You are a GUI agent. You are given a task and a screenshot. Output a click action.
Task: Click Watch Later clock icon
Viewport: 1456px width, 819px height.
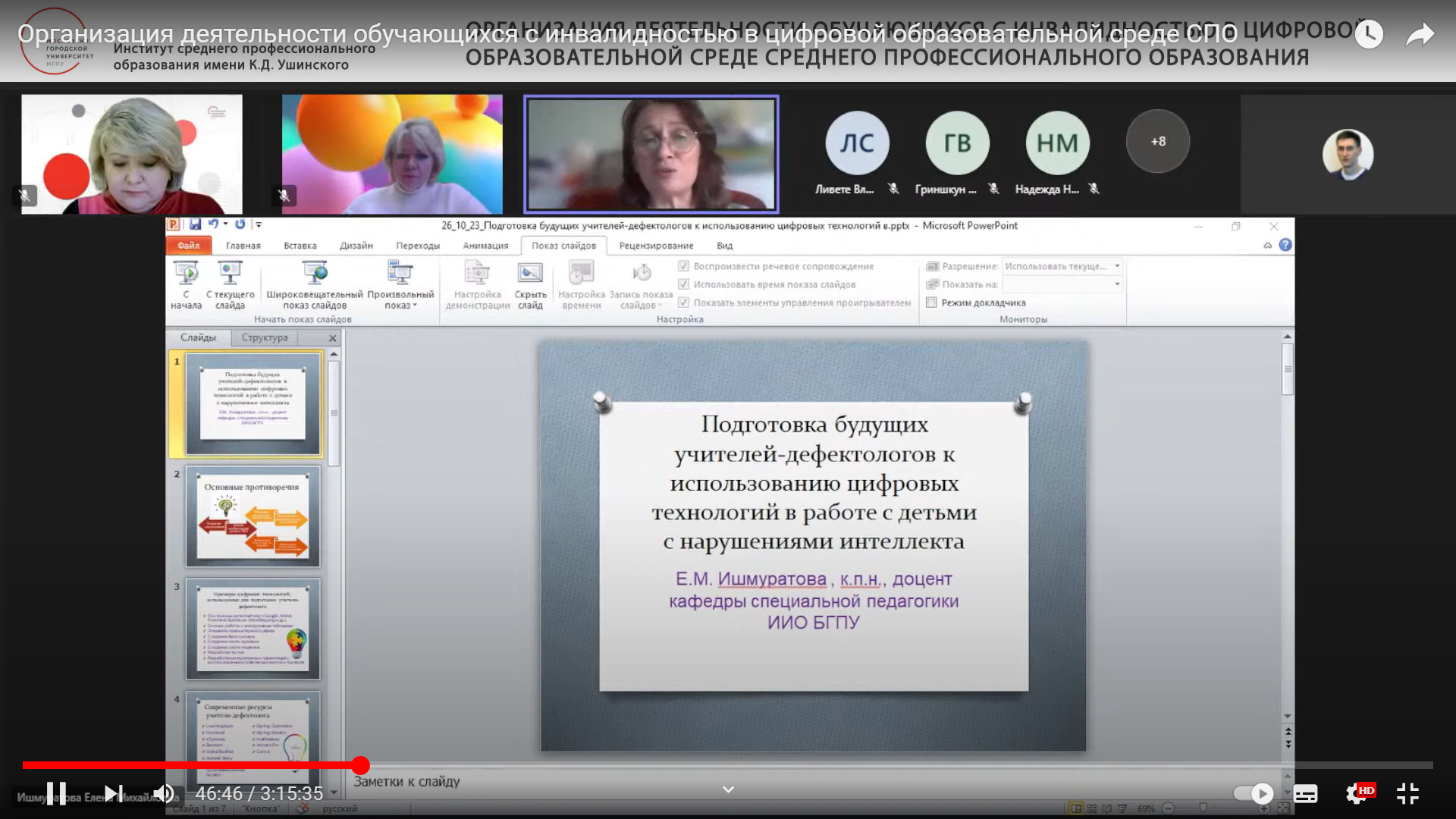tap(1369, 35)
